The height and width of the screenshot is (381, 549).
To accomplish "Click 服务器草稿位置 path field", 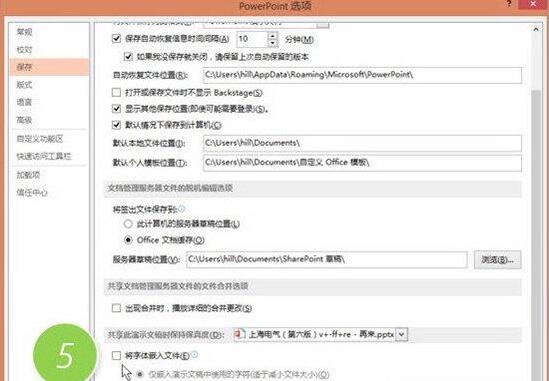I will click(327, 259).
